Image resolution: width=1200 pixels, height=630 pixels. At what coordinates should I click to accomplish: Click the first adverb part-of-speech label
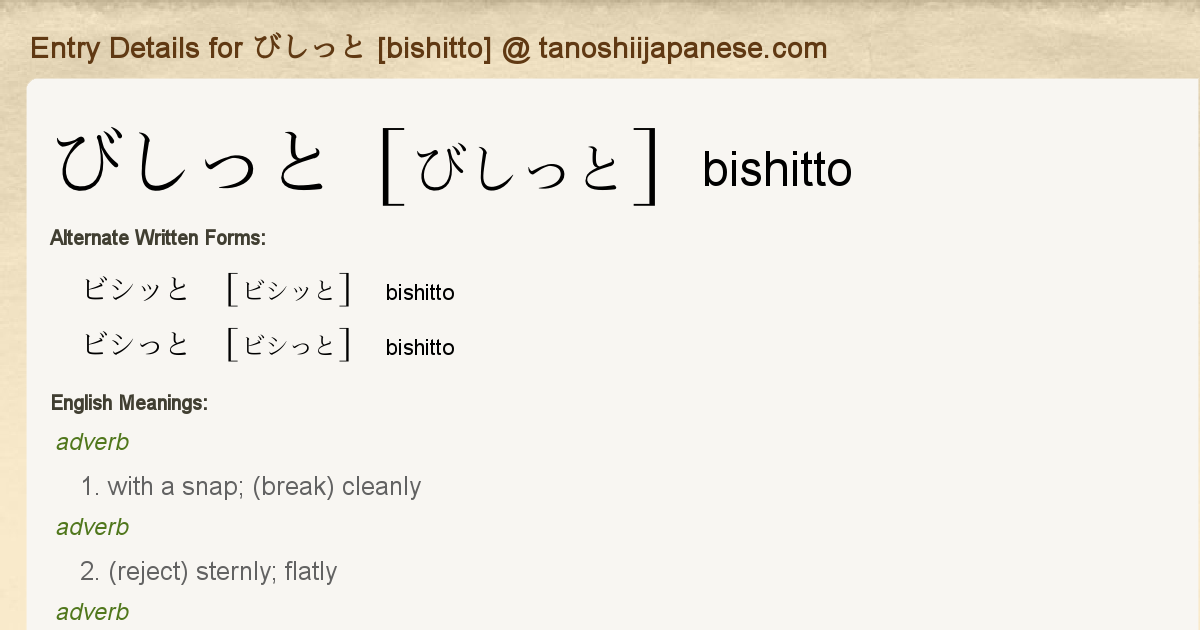[x=93, y=442]
